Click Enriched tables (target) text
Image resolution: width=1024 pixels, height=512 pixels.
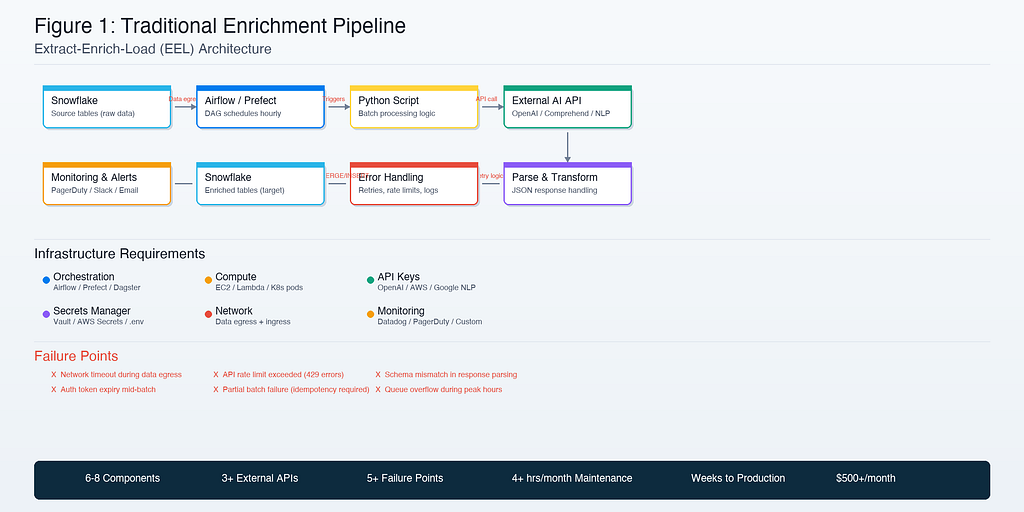click(x=244, y=191)
